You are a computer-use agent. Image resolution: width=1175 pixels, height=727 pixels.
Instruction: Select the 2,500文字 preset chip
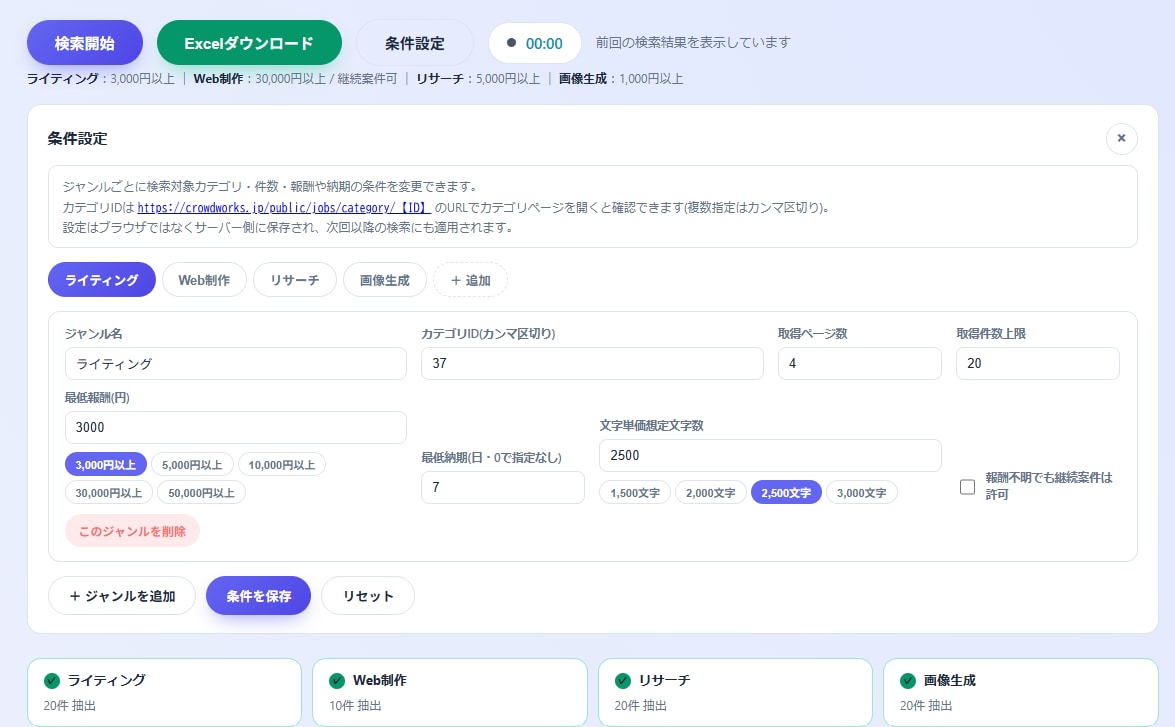tap(786, 492)
